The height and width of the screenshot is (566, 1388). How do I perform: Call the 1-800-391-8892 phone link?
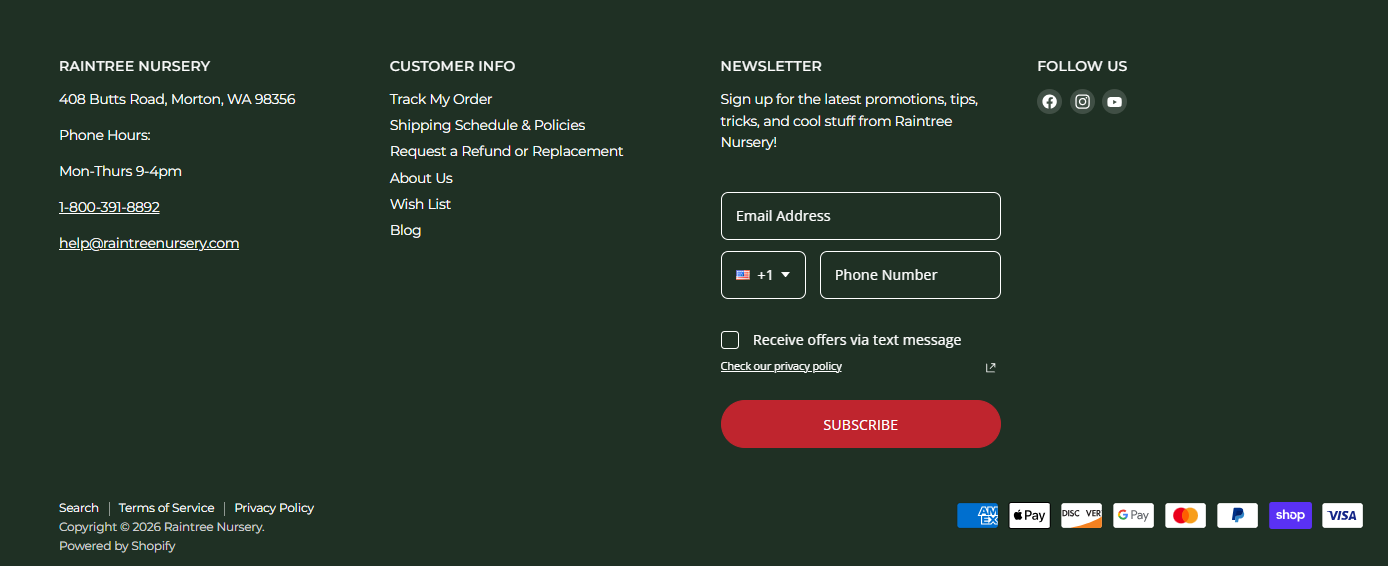pyautogui.click(x=109, y=207)
